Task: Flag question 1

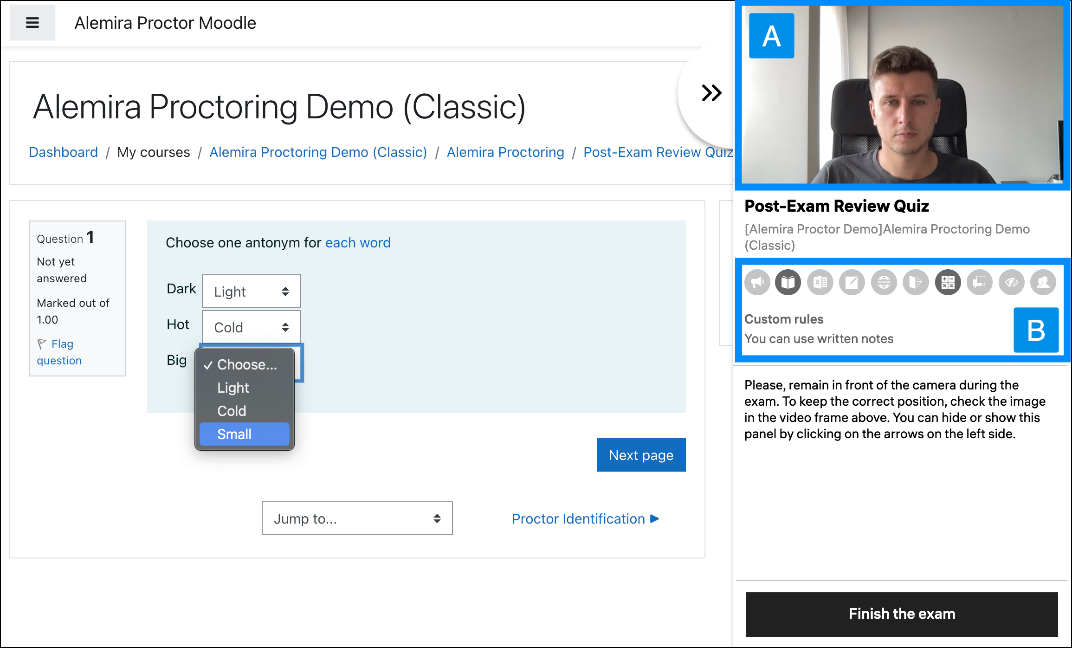Action: click(x=59, y=352)
